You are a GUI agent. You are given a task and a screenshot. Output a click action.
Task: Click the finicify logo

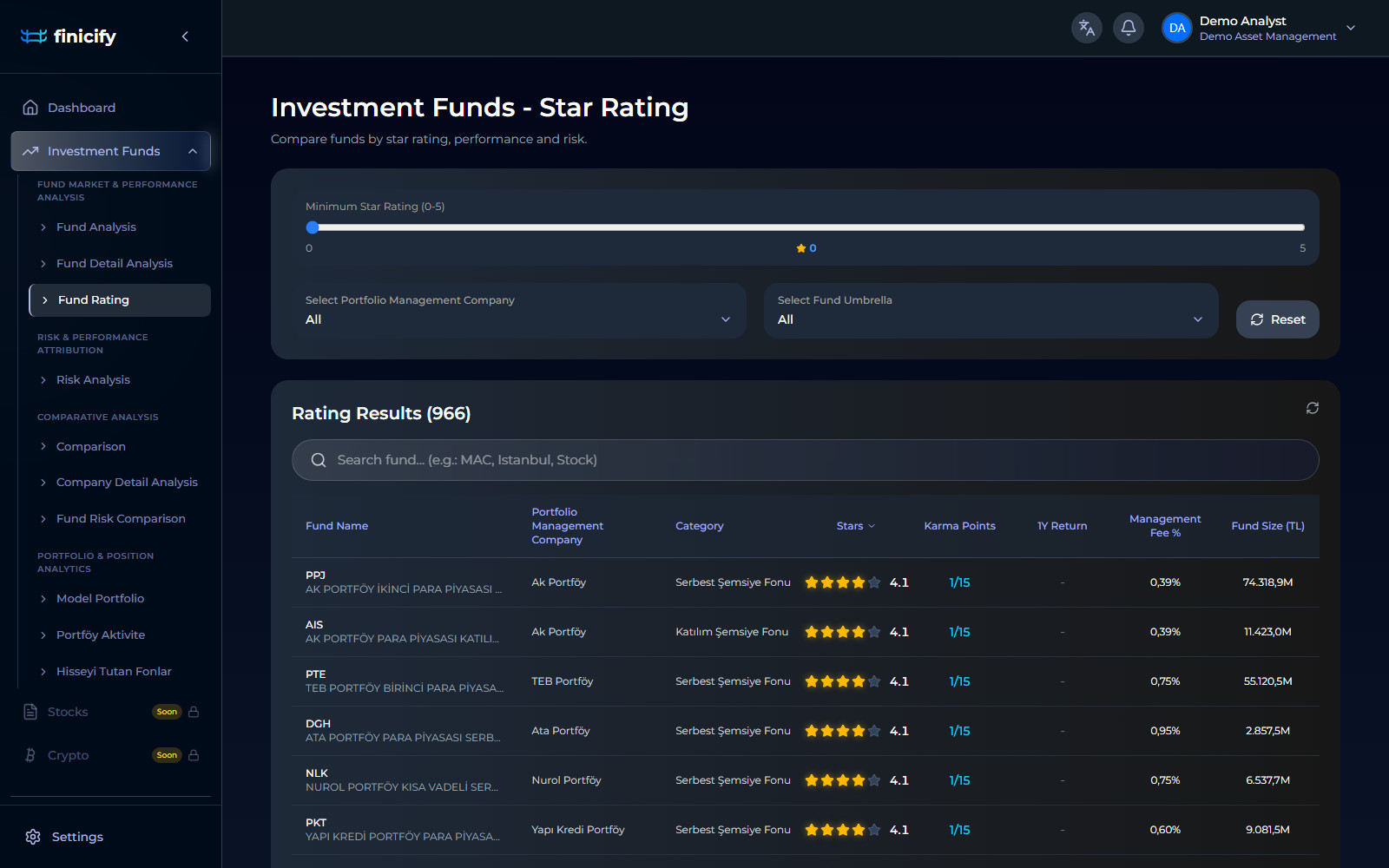pos(69,36)
